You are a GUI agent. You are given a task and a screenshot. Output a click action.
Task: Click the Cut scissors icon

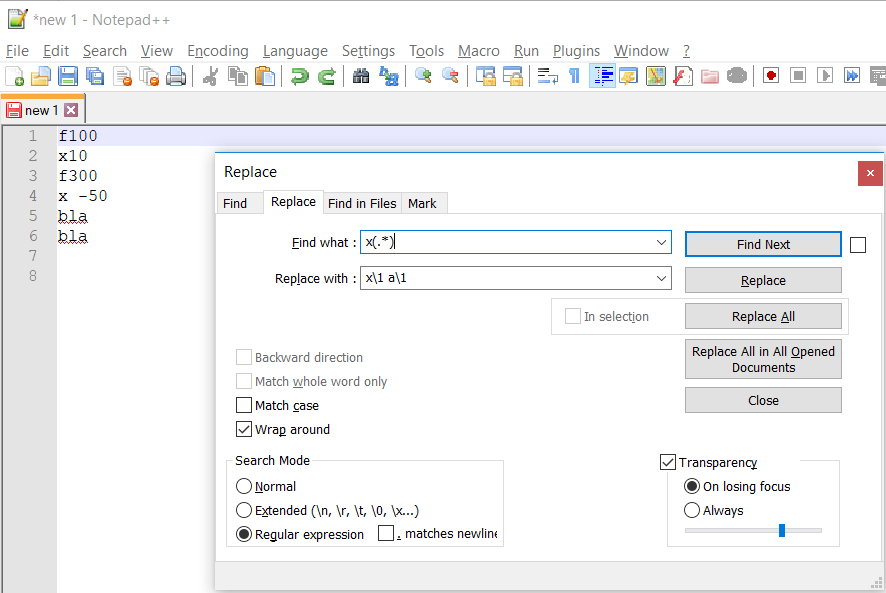[211, 76]
